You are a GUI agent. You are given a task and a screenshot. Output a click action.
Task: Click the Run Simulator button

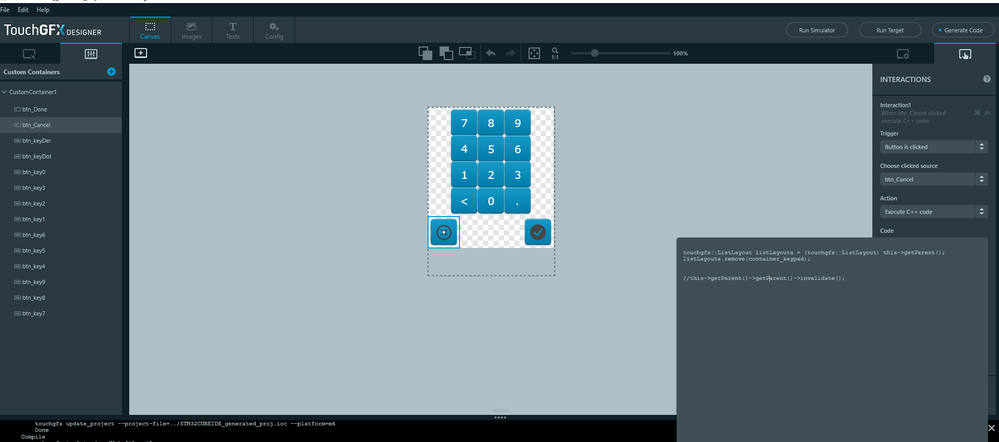(817, 30)
